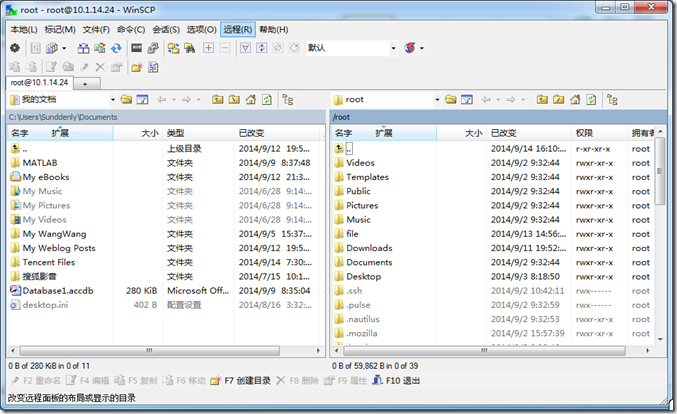This screenshot has height=414, width=677.
Task: Toggle directory tree in remote panel
Action: (x=612, y=100)
